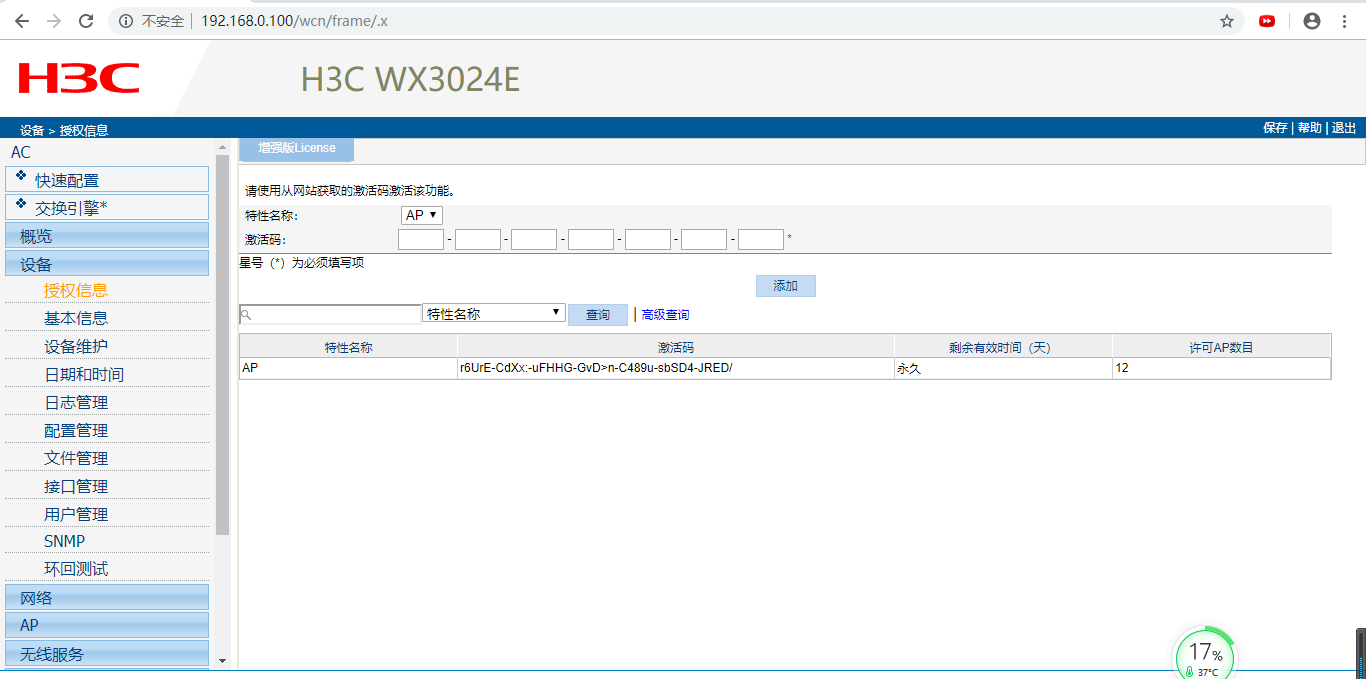
Task: Click the H3C WX3024E title
Action: coord(410,79)
